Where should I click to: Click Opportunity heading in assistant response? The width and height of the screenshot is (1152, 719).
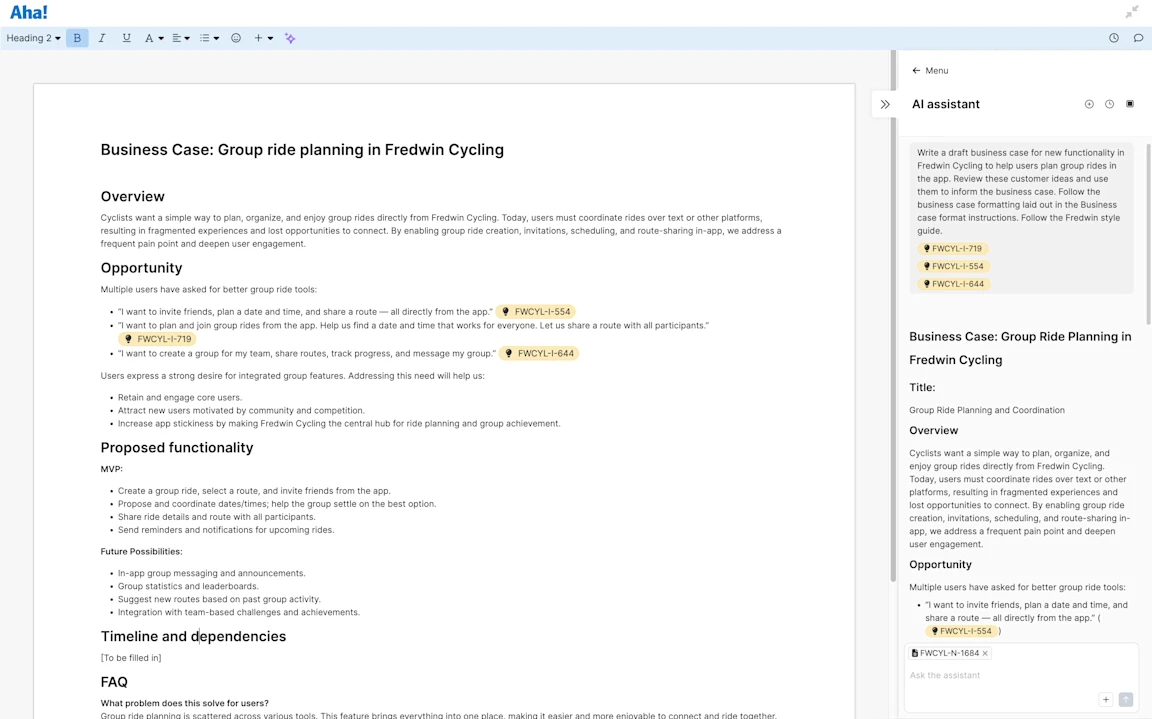pos(940,564)
